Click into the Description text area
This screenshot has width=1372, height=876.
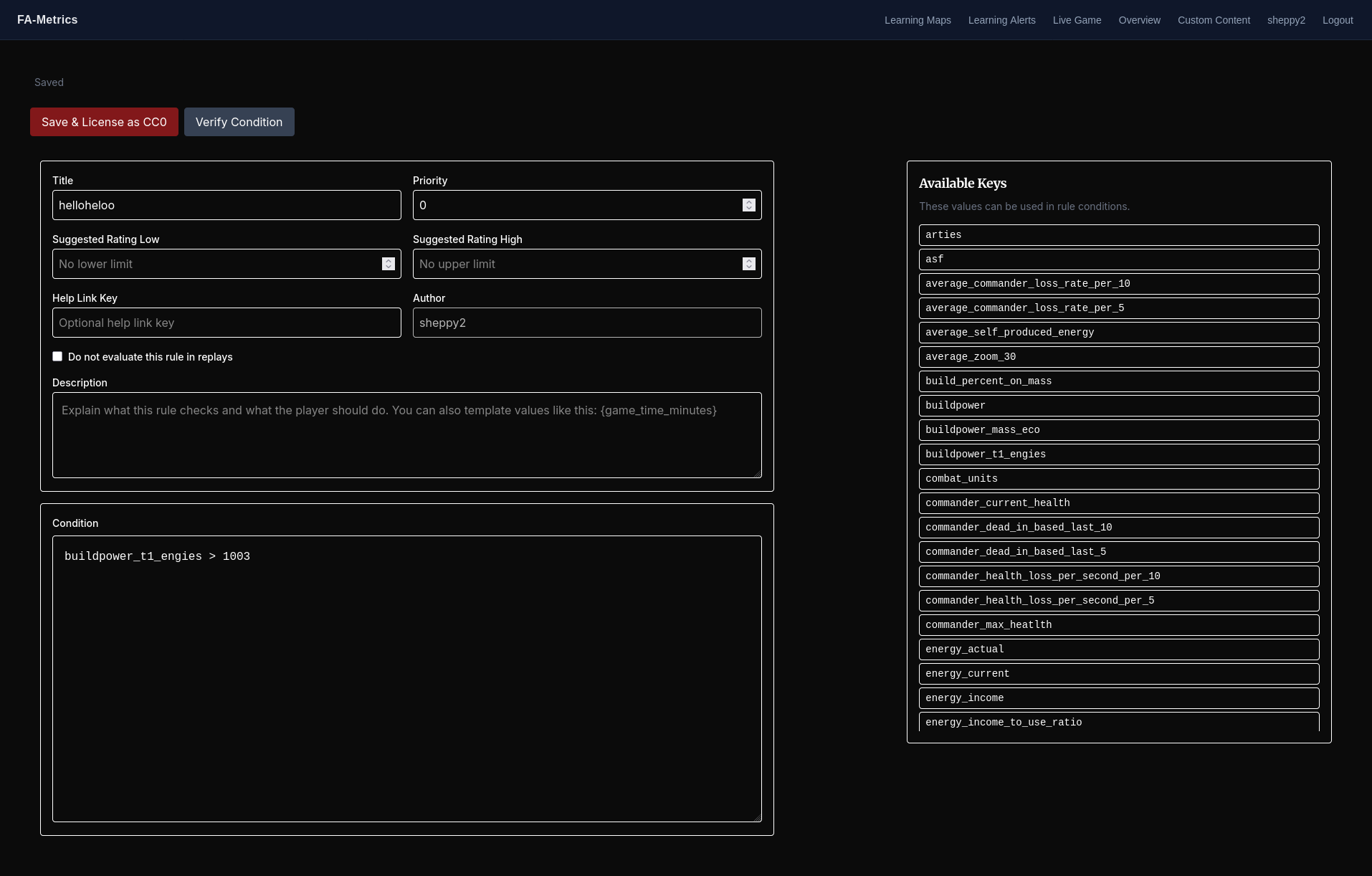tap(407, 435)
